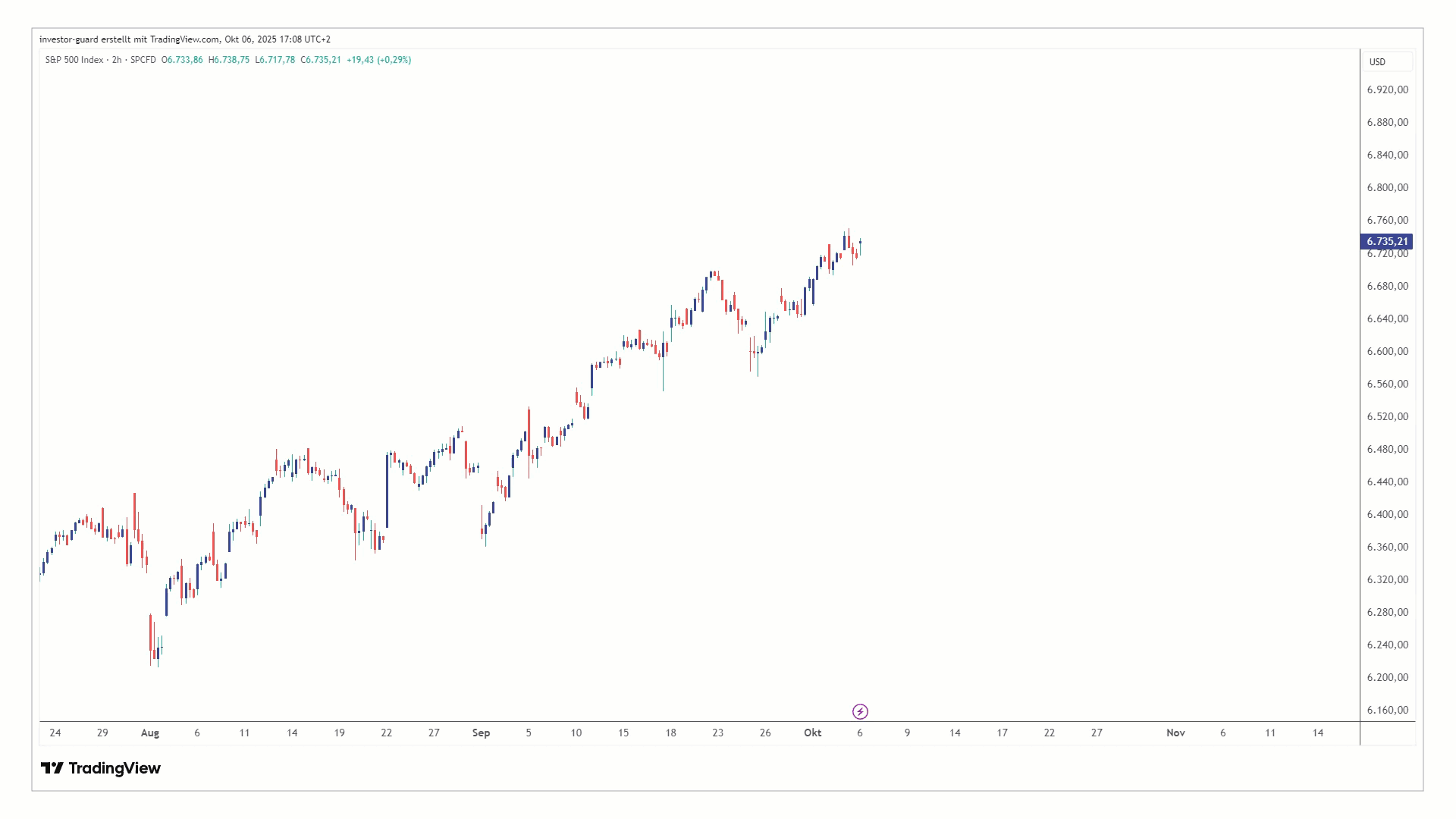
Task: Click the 6.800,00 price axis label
Action: point(1387,187)
